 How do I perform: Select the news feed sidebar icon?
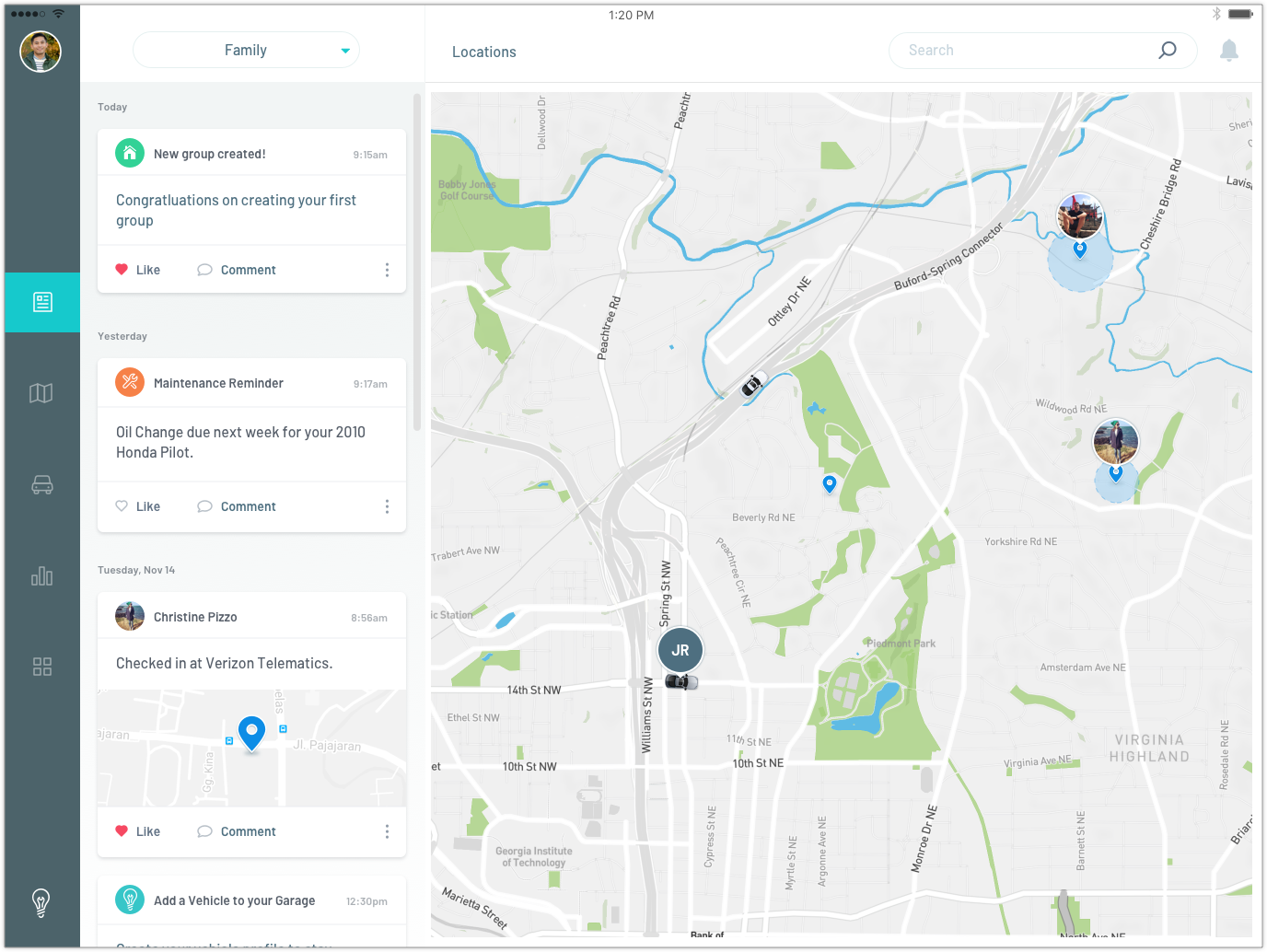[42, 302]
